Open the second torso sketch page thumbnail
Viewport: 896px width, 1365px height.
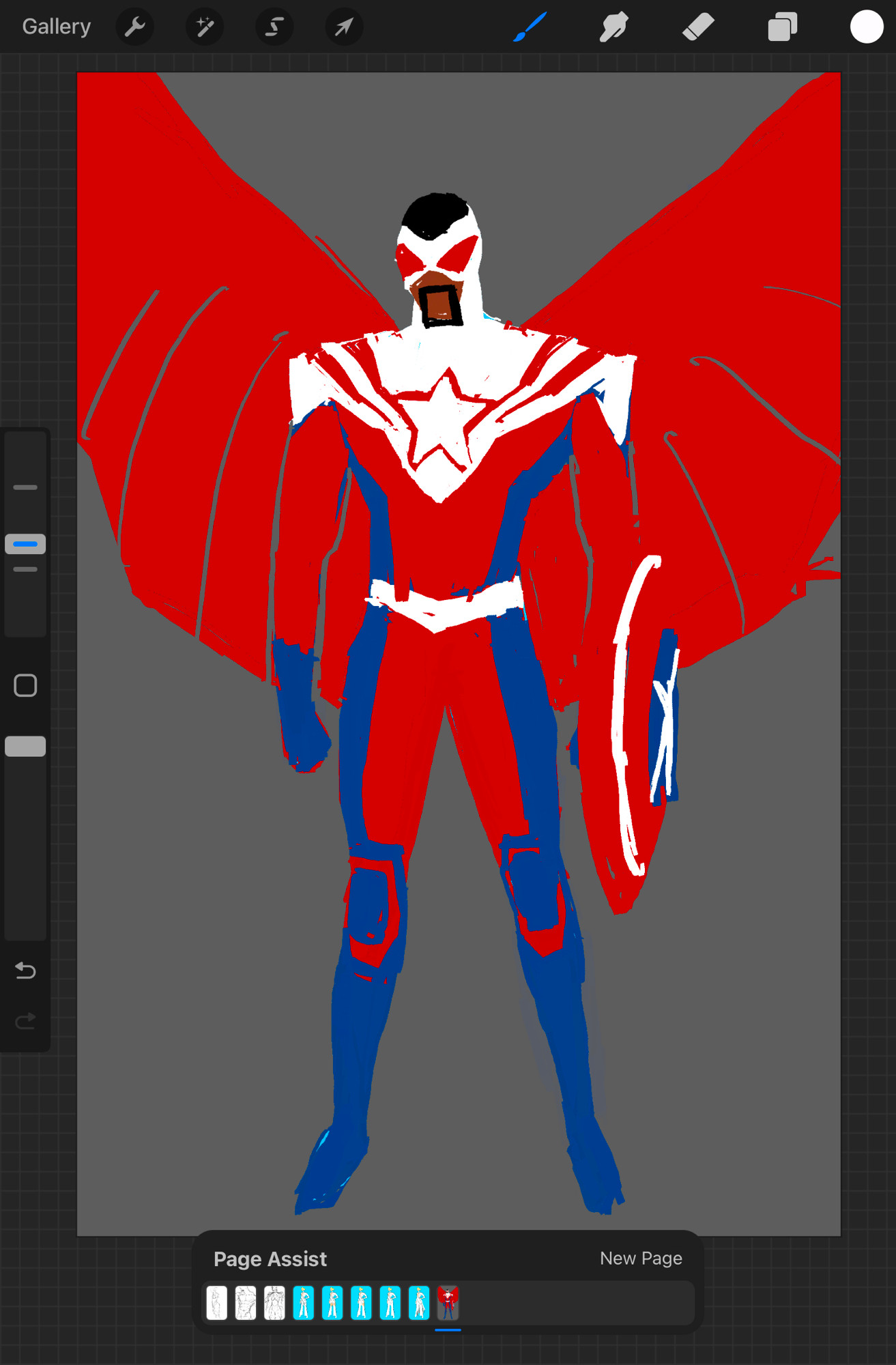coord(246,1303)
